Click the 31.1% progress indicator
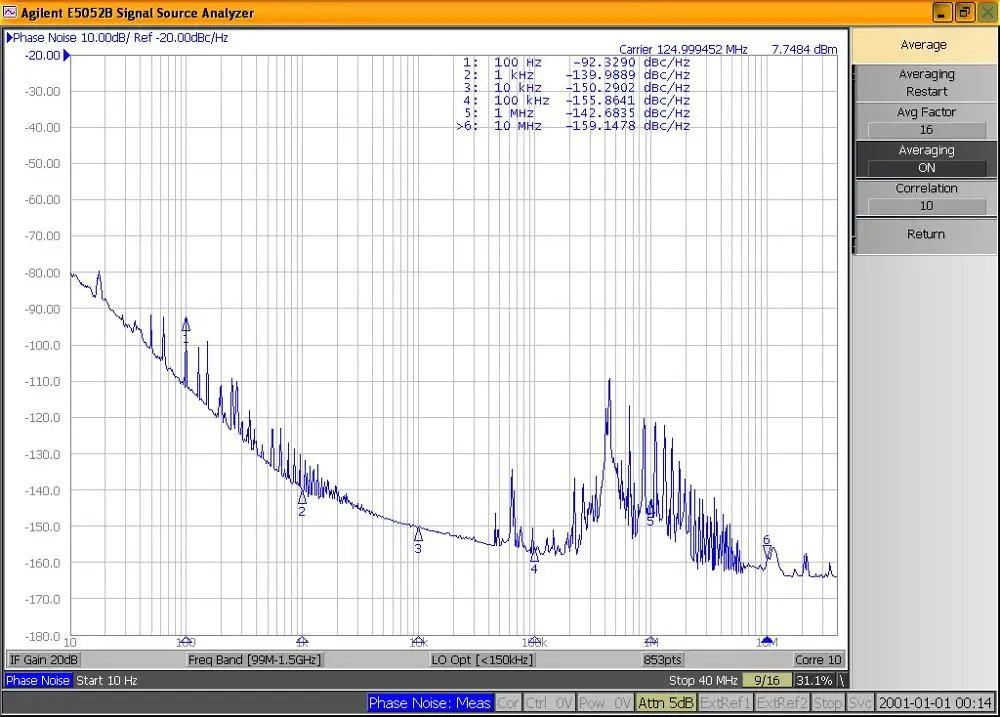The width and height of the screenshot is (1000, 717). click(x=814, y=680)
